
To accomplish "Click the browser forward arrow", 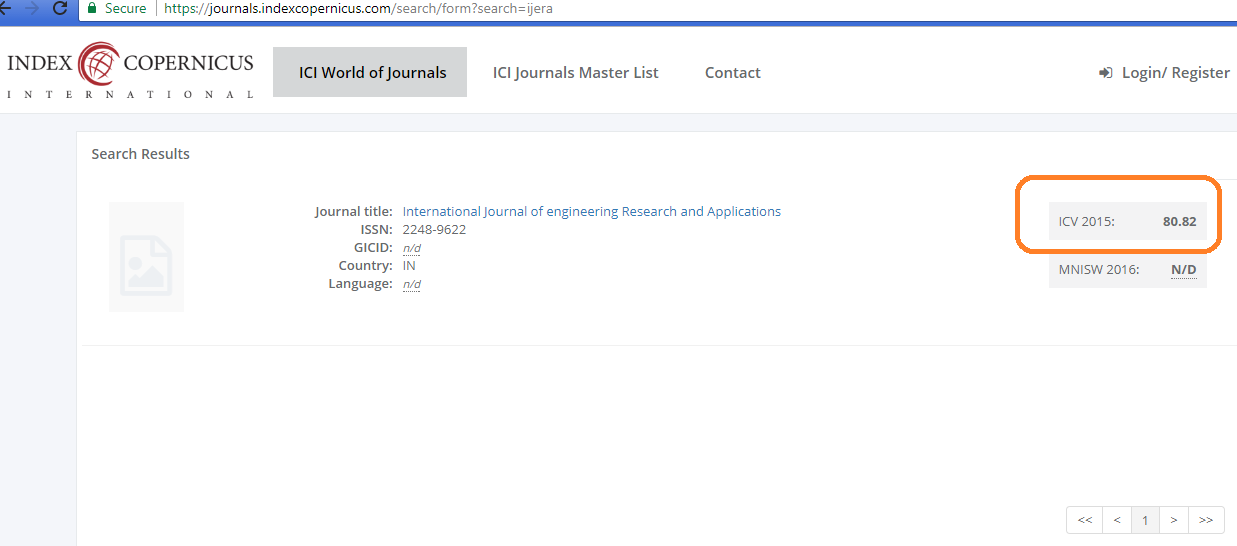I will point(31,8).
